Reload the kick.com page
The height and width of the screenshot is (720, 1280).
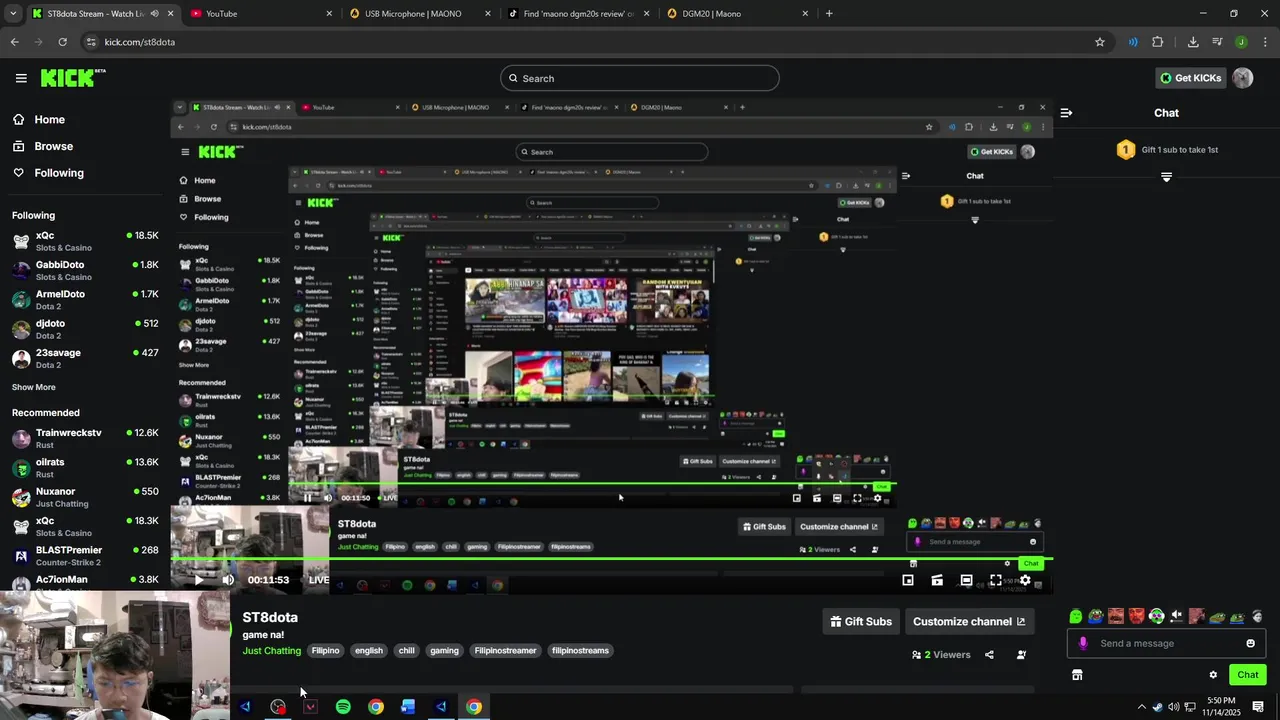[62, 42]
